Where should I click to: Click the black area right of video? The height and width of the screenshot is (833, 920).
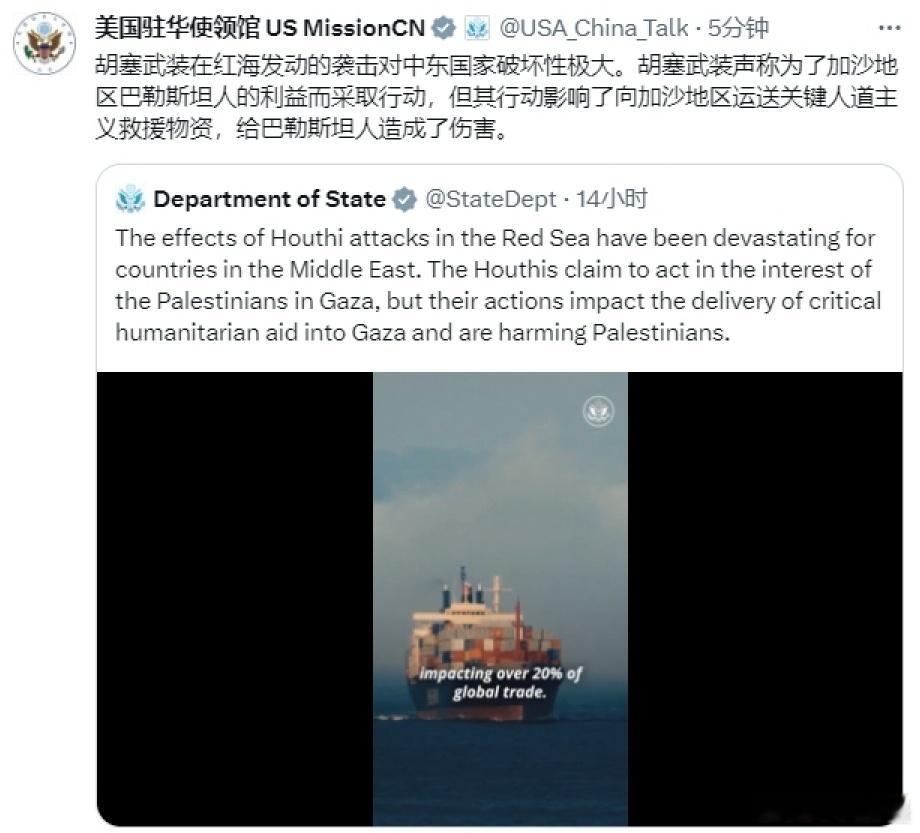coord(765,598)
